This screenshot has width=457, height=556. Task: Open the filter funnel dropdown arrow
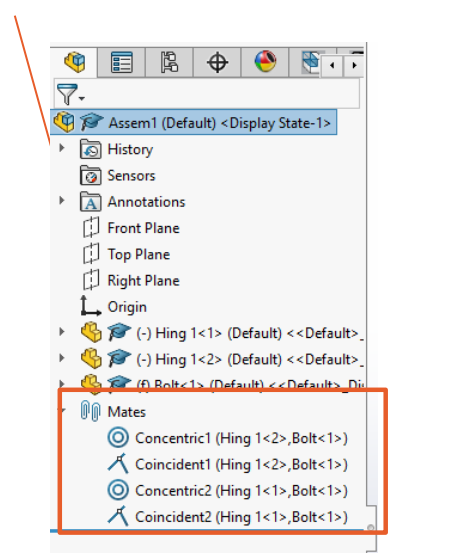(x=82, y=98)
